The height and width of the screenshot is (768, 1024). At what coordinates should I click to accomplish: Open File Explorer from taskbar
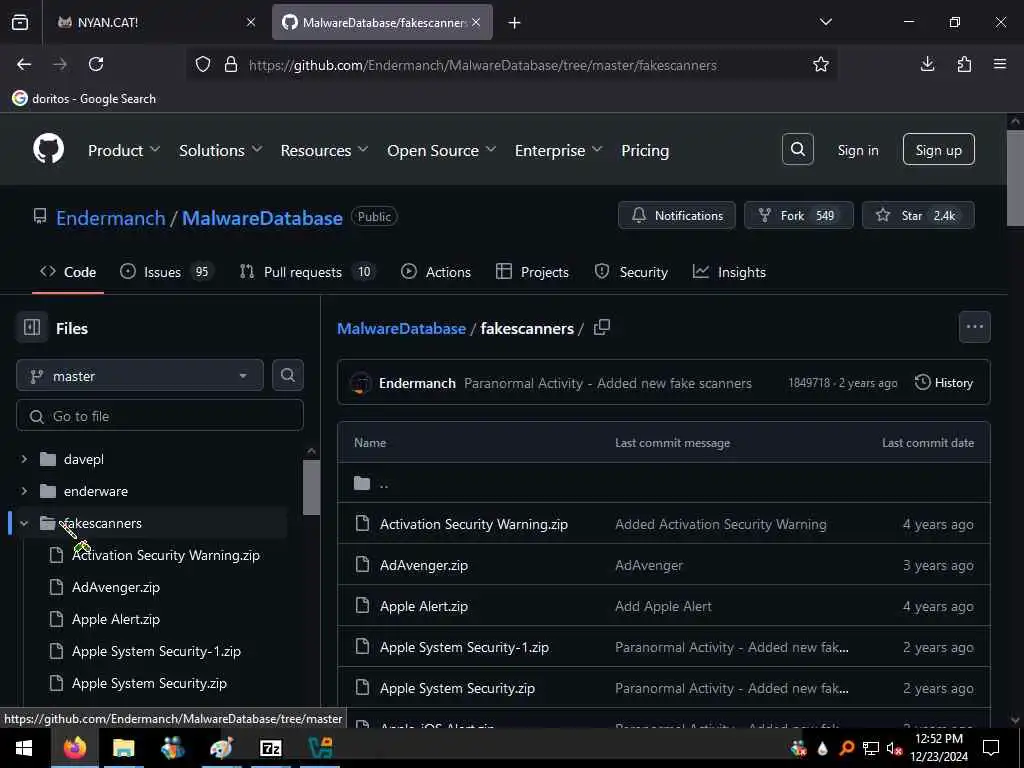(x=123, y=748)
